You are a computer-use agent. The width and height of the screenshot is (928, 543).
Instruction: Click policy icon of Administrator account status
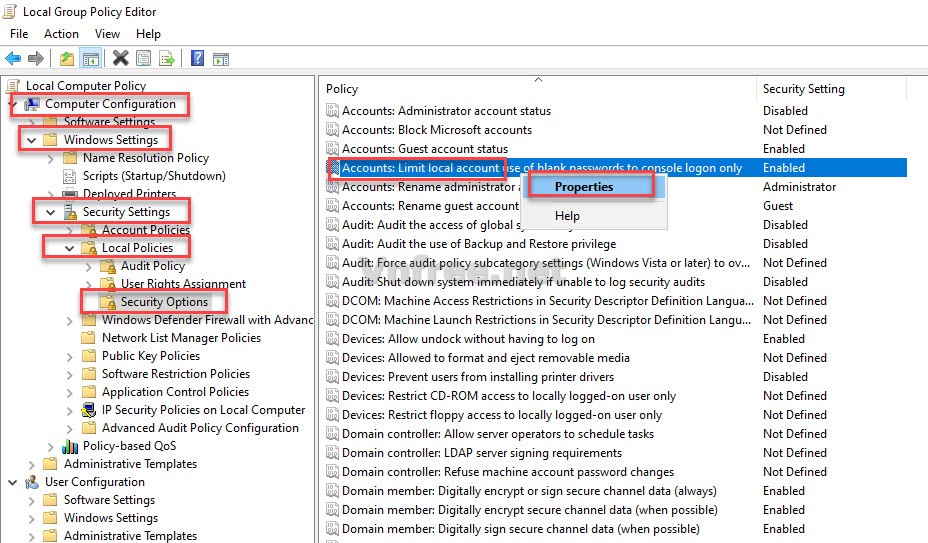pyautogui.click(x=333, y=111)
